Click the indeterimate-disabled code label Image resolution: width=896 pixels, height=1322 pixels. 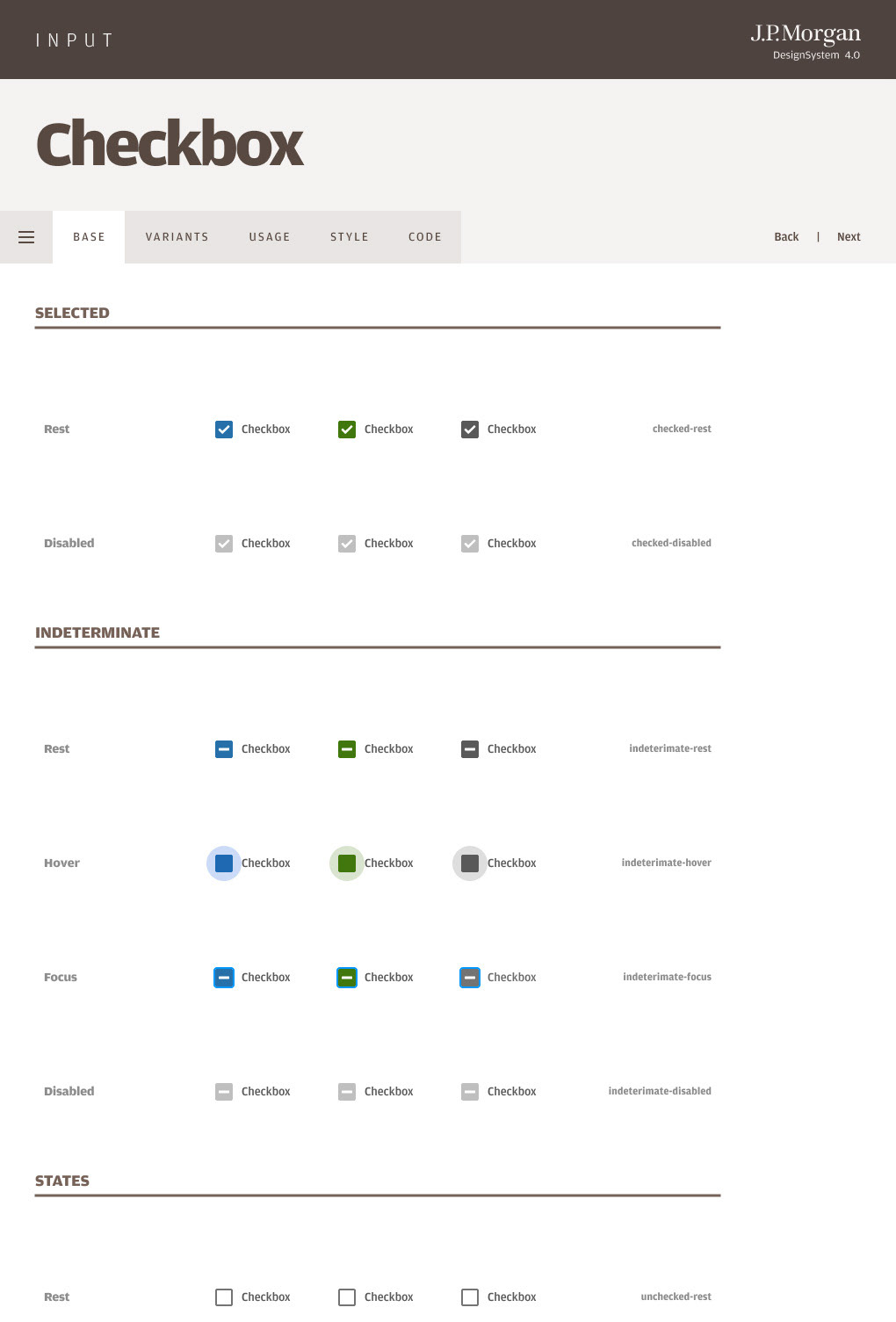click(x=660, y=1091)
